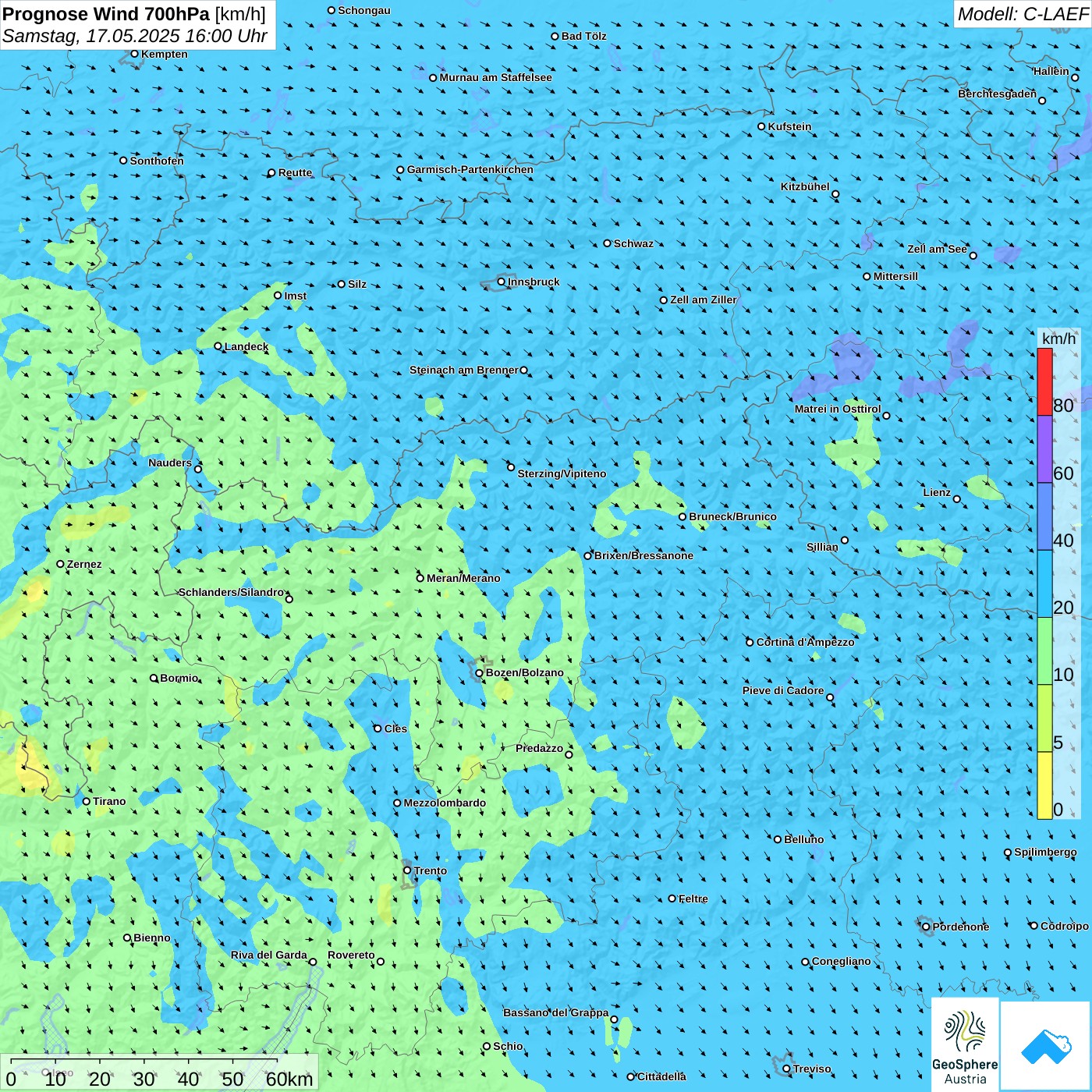Click the 'Pieve di Cadore' label
The width and height of the screenshot is (1092, 1092).
(783, 690)
